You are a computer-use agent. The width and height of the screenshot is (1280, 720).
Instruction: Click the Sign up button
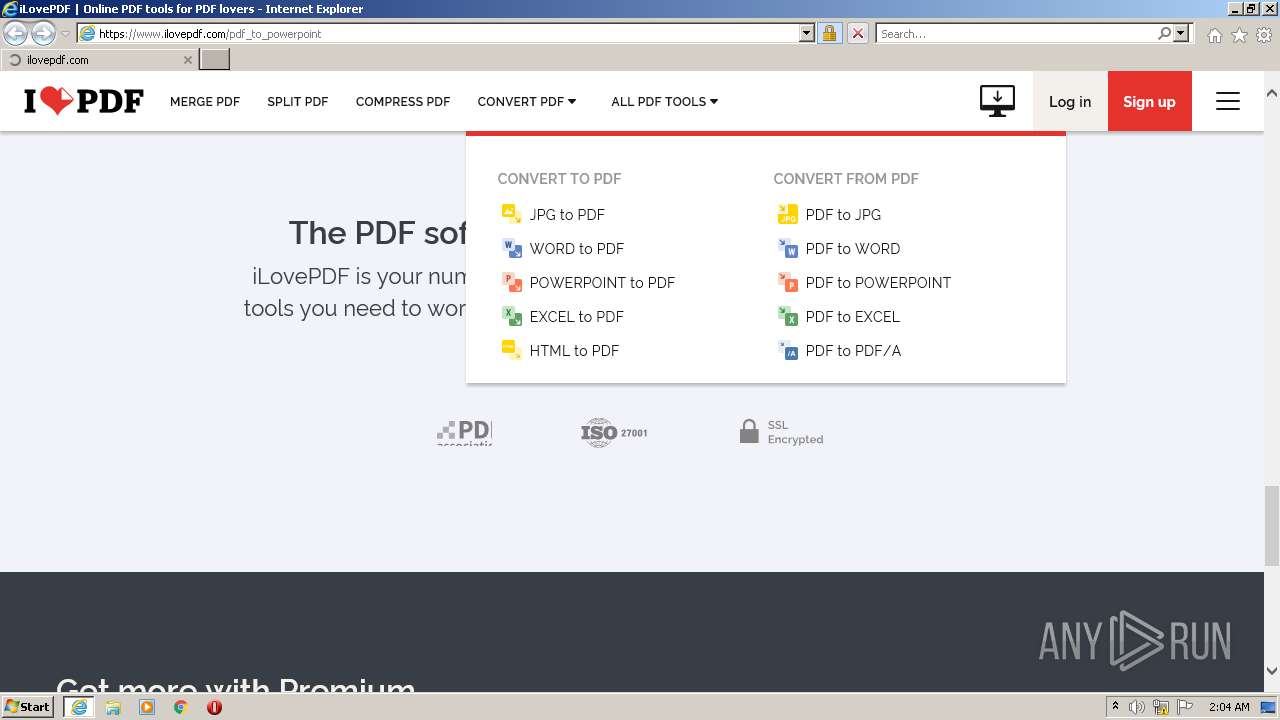[1150, 101]
